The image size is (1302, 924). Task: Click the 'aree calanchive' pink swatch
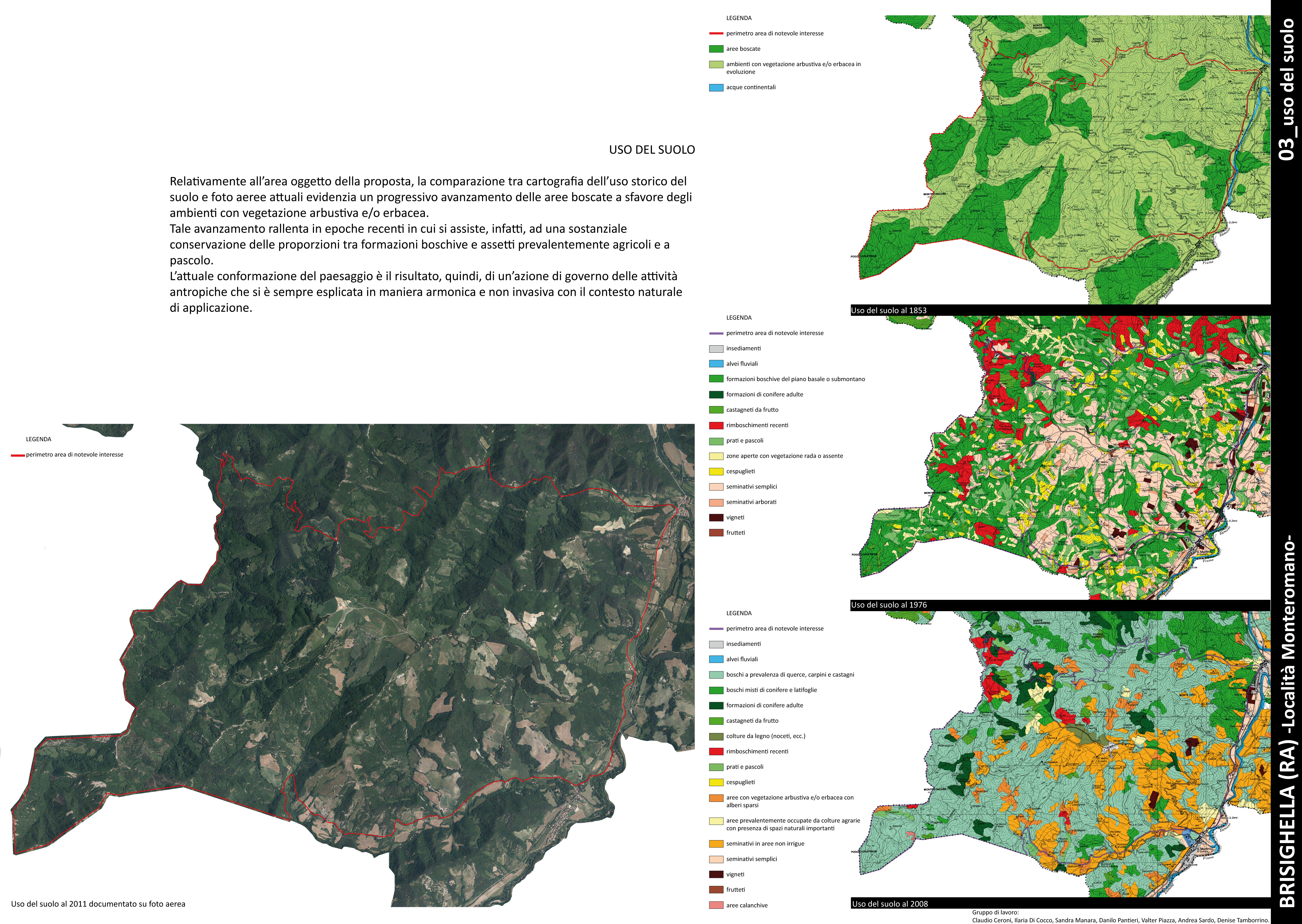(x=716, y=905)
